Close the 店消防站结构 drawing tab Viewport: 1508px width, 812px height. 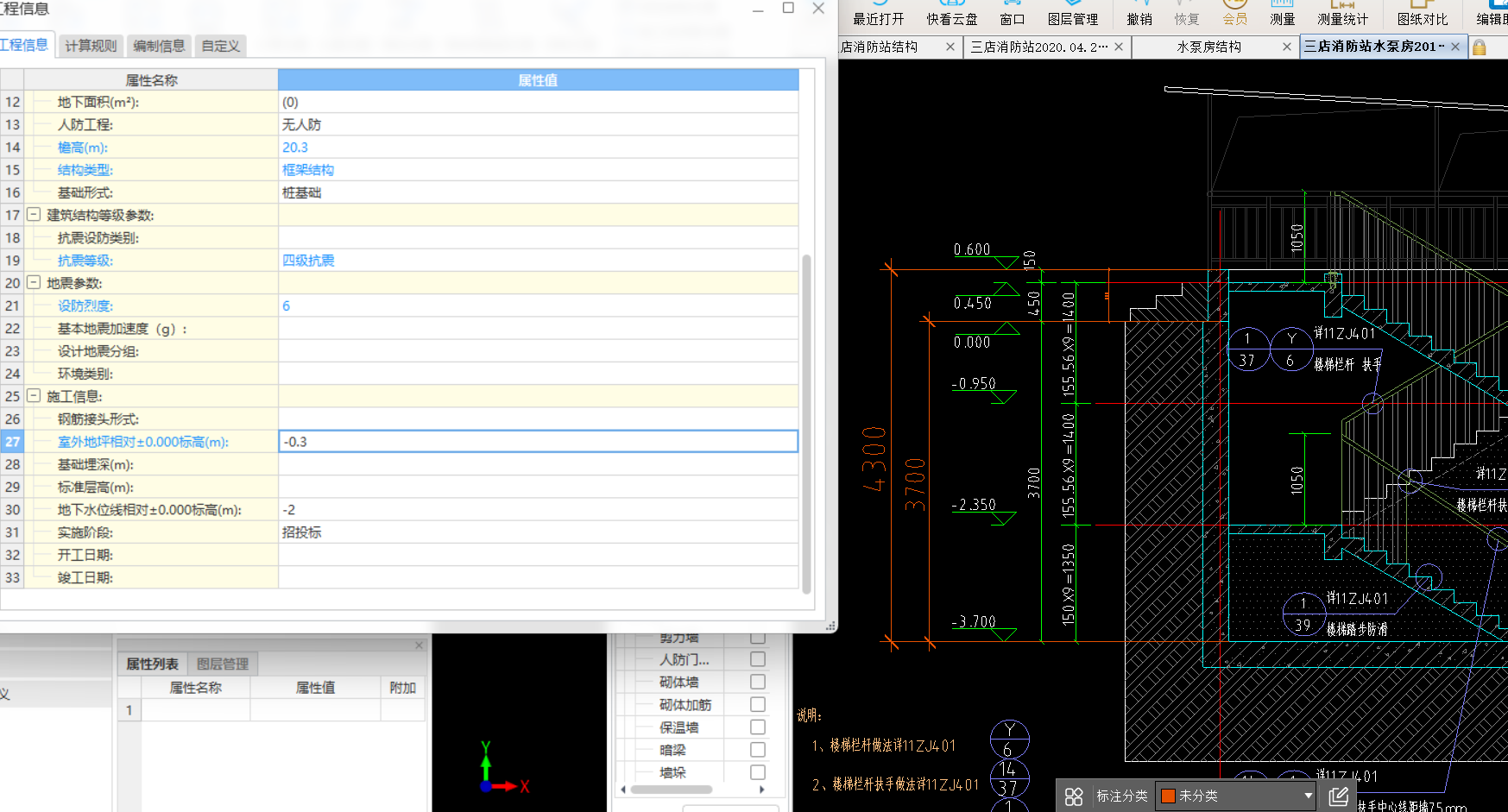(950, 47)
